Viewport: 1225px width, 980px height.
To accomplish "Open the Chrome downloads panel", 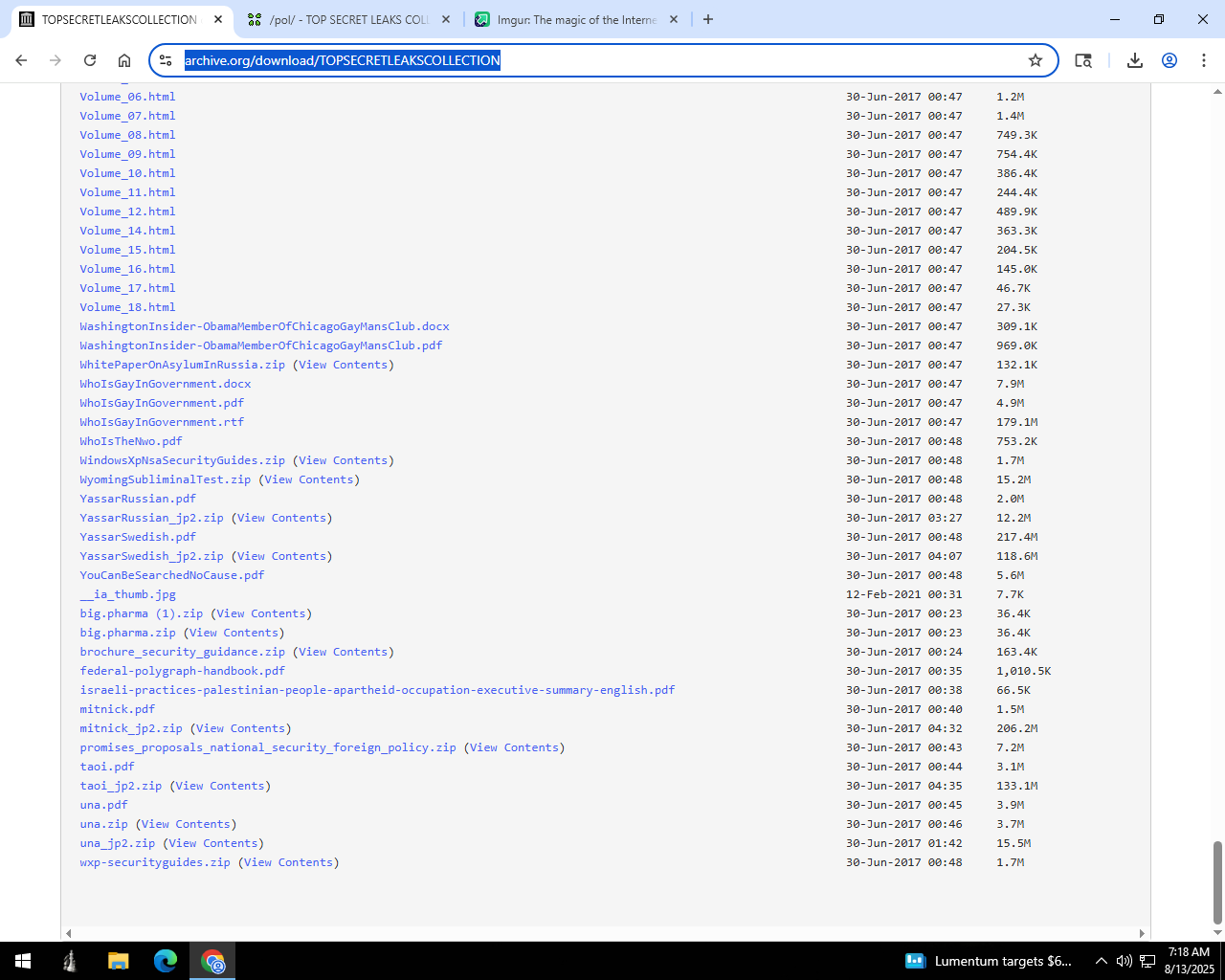I will point(1135,60).
